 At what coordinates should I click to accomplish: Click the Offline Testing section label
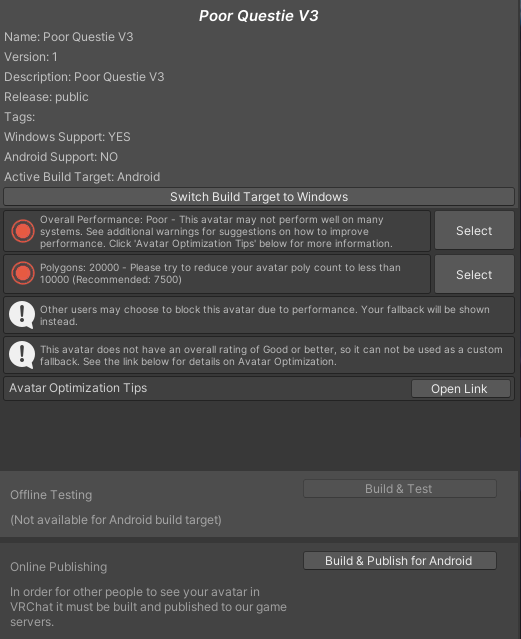click(x=51, y=495)
